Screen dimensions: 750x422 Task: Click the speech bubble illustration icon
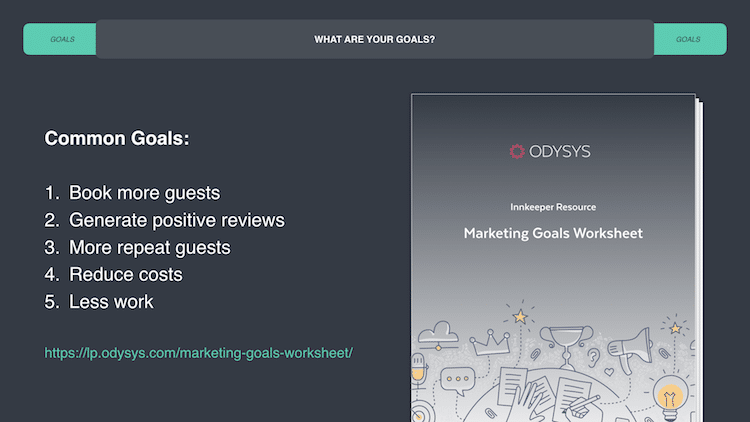click(x=458, y=380)
